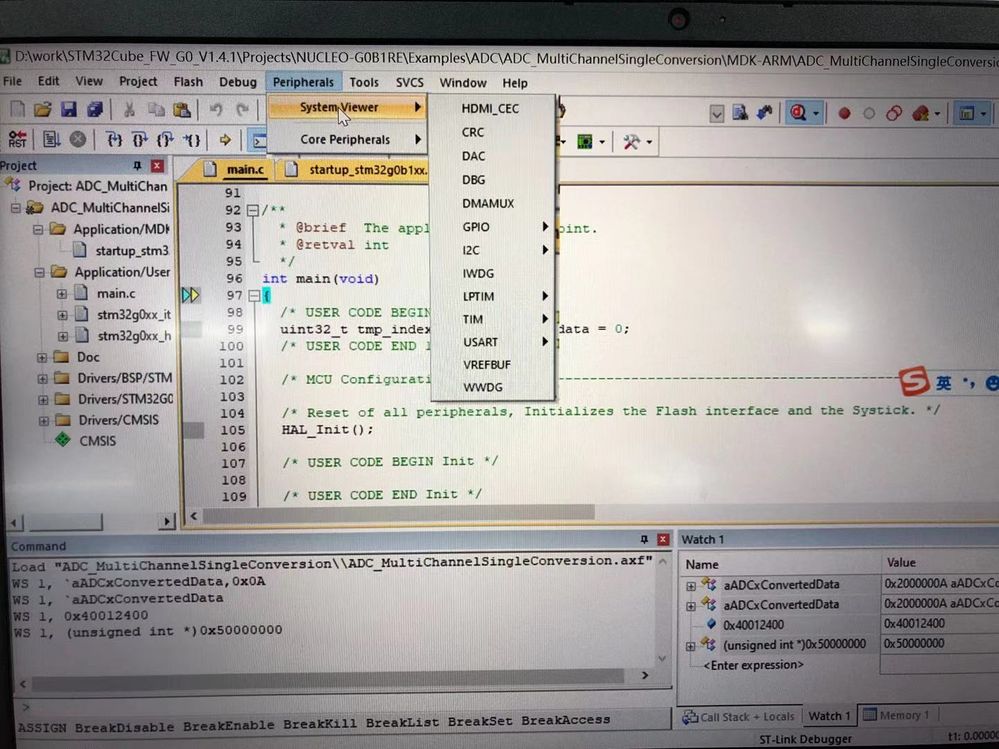
Task: Open the debug session dropdown arrow
Action: point(816,114)
